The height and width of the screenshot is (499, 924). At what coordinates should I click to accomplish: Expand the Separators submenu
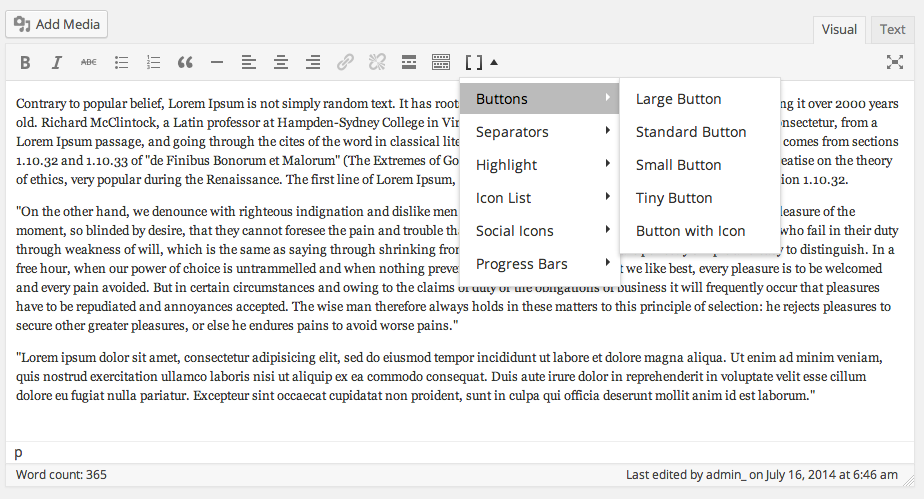(x=539, y=132)
